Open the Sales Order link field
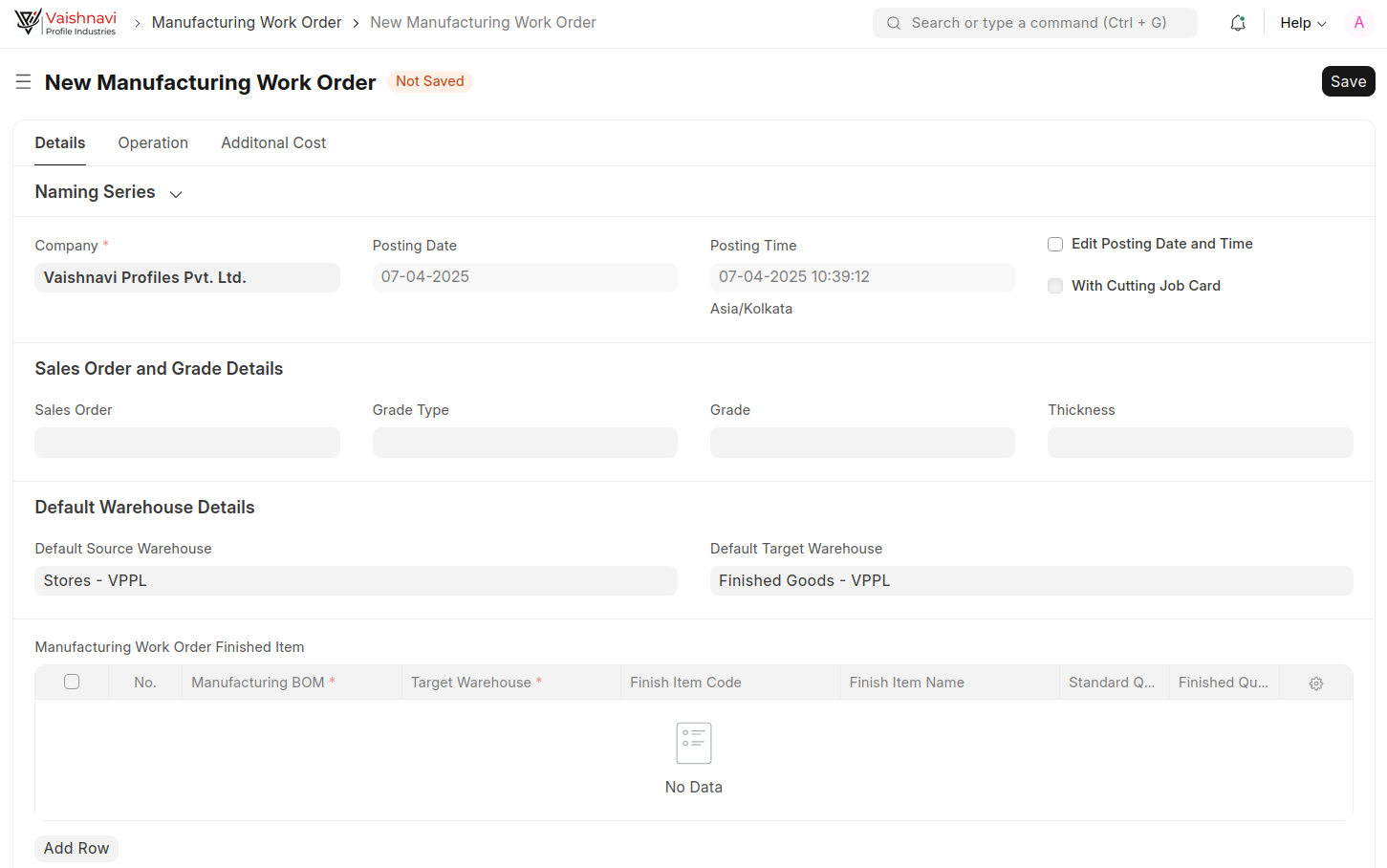This screenshot has width=1387, height=868. (187, 443)
